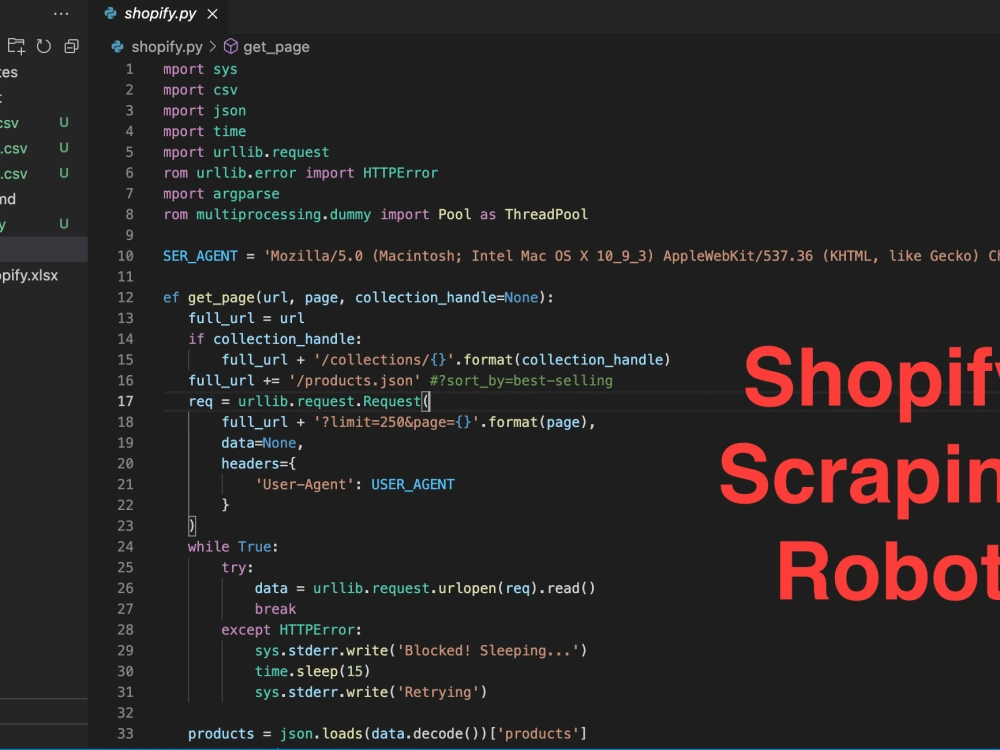
Task: Click 'csv' on line 2
Action: (225, 90)
